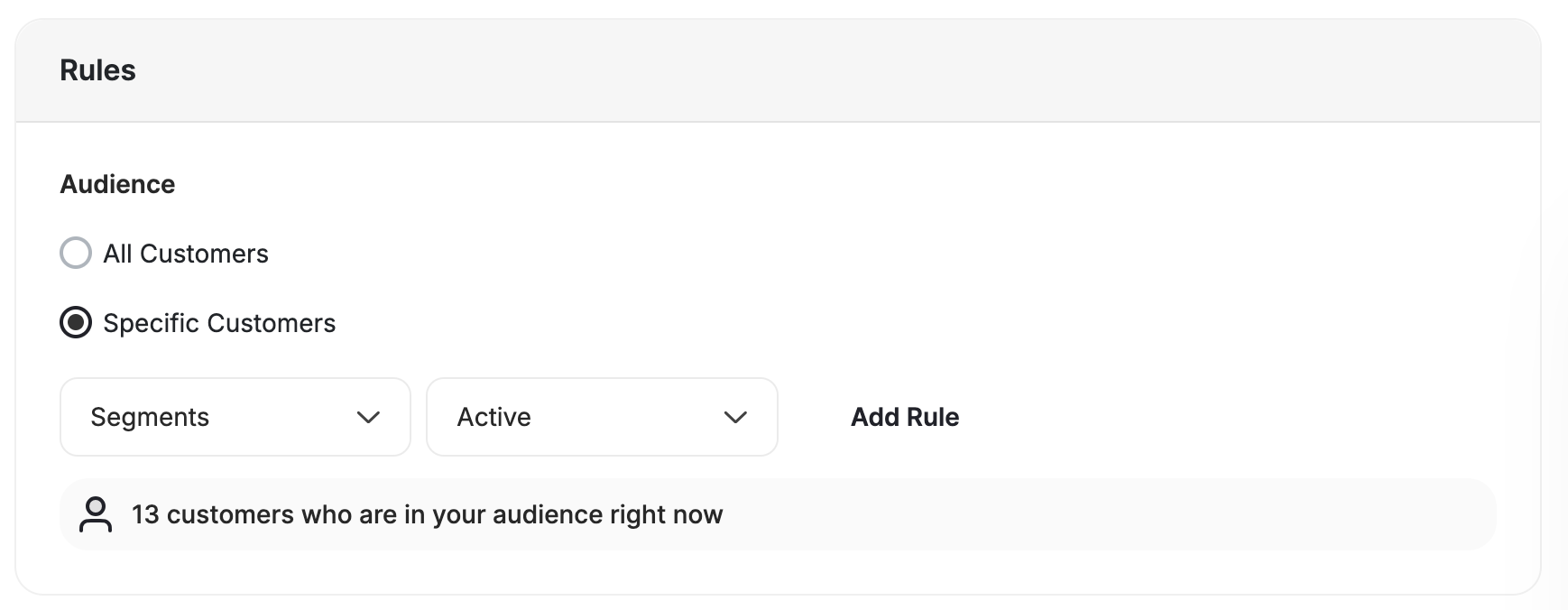
Task: Open the Active segment dropdown
Action: [602, 417]
